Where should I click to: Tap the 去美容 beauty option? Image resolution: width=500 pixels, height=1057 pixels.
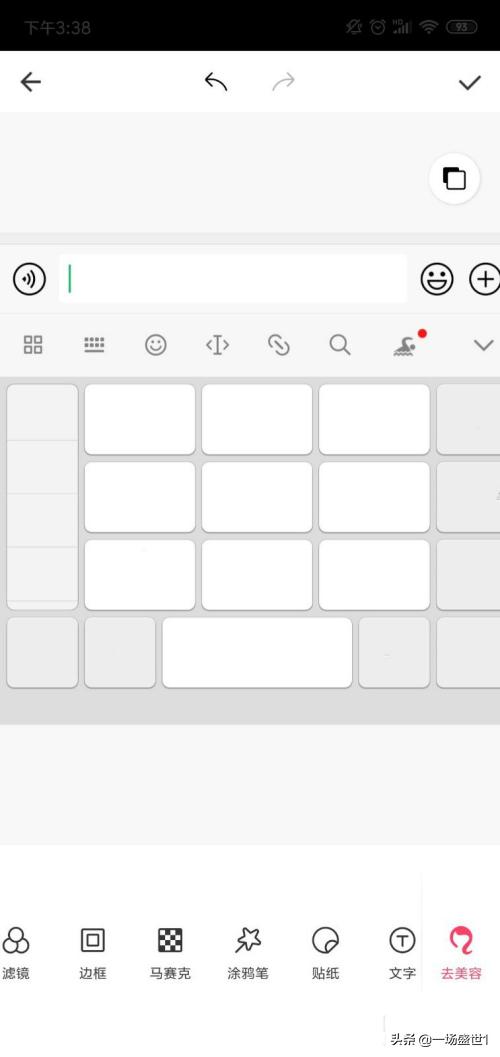coord(462,953)
